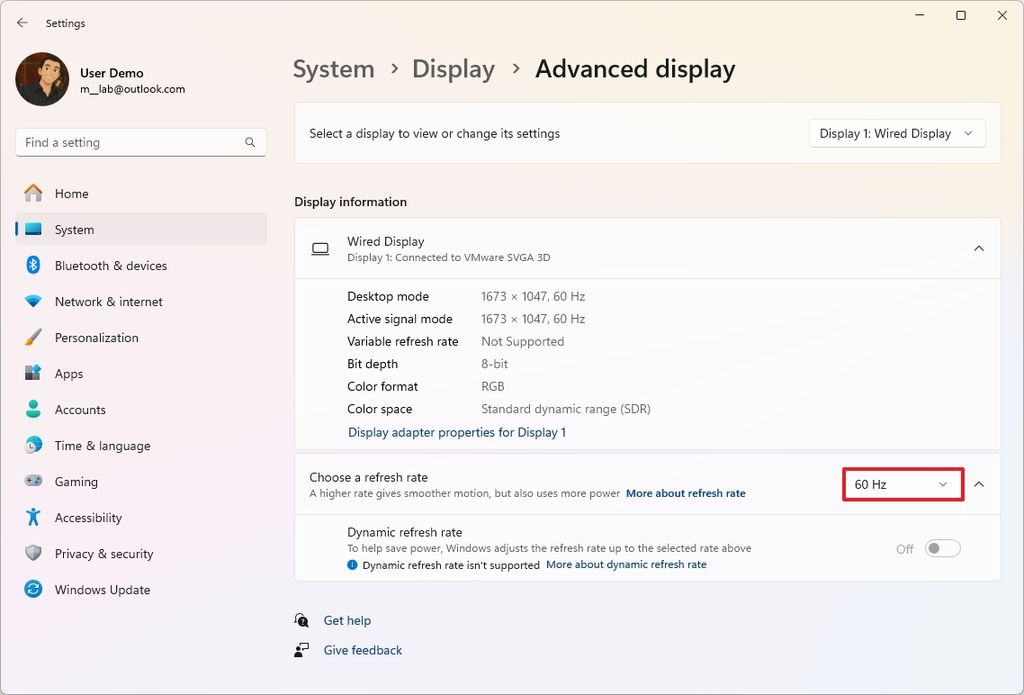Toggle the Dynamic refresh rate switch
Image resolution: width=1024 pixels, height=695 pixels.
(942, 548)
